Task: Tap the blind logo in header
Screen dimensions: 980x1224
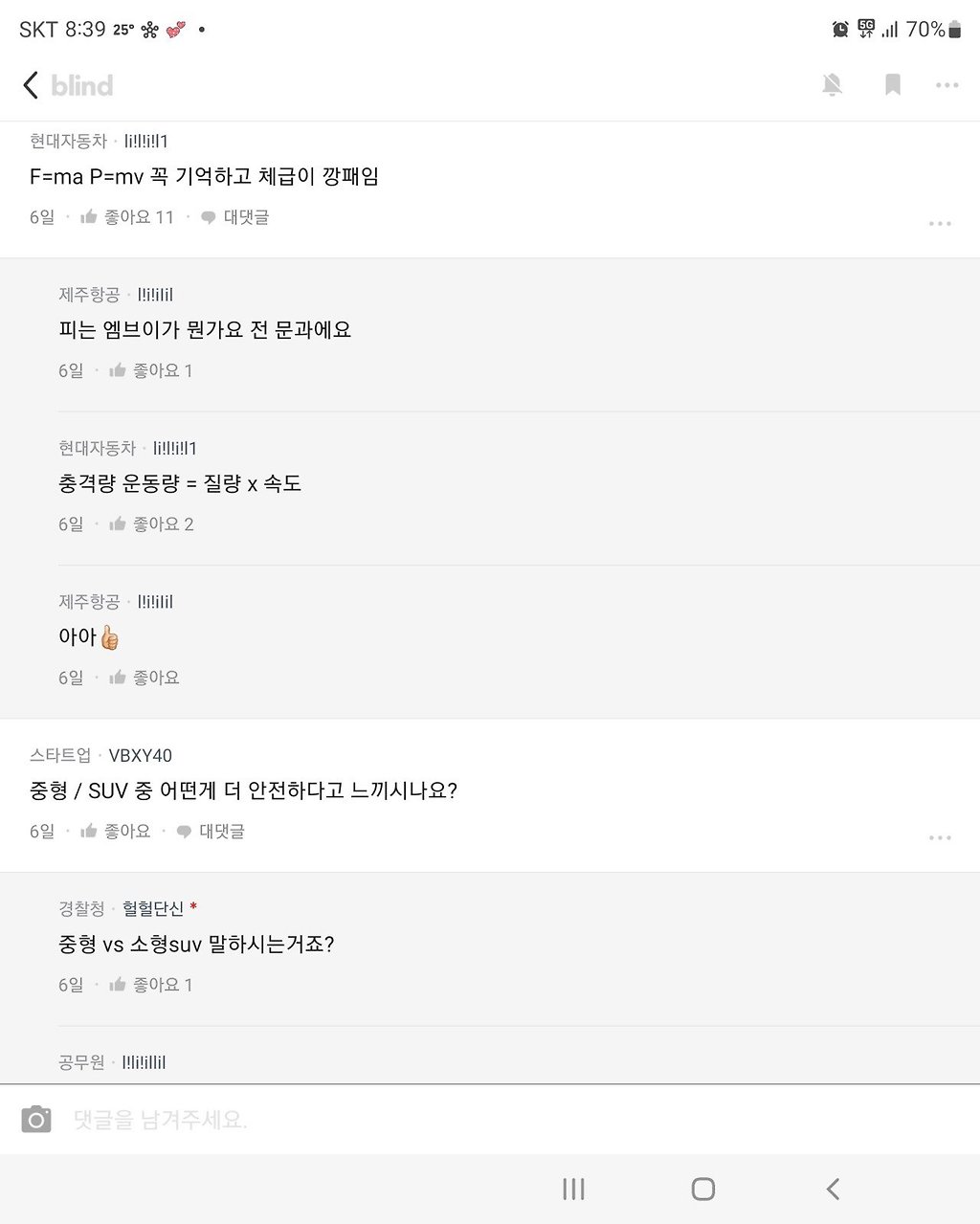Action: point(82,85)
